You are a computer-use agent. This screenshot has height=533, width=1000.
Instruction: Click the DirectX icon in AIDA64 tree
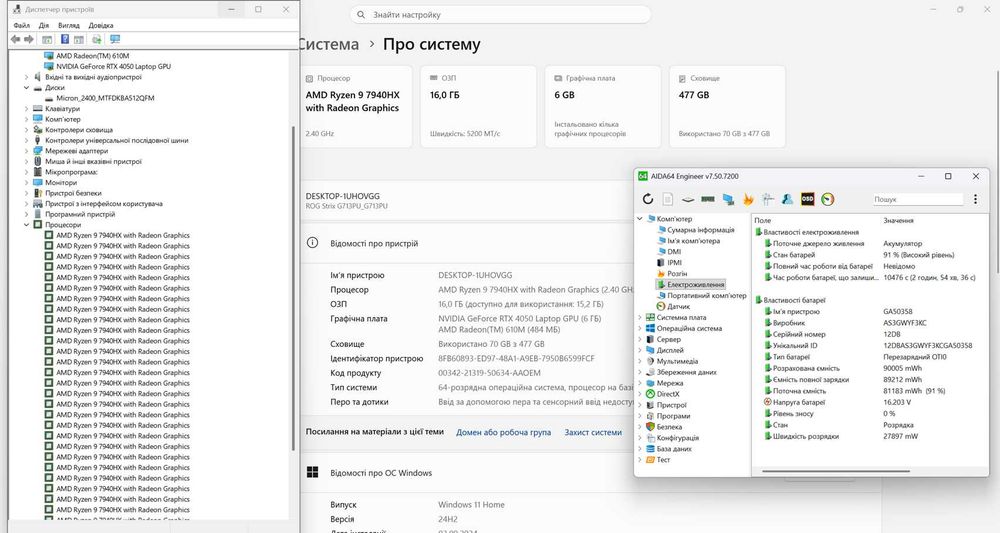click(651, 394)
